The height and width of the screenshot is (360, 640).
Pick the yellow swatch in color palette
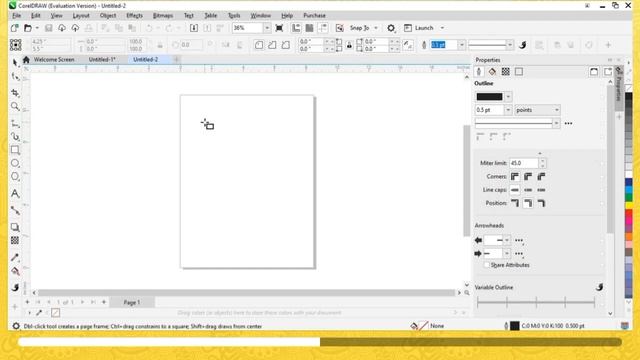point(629,204)
